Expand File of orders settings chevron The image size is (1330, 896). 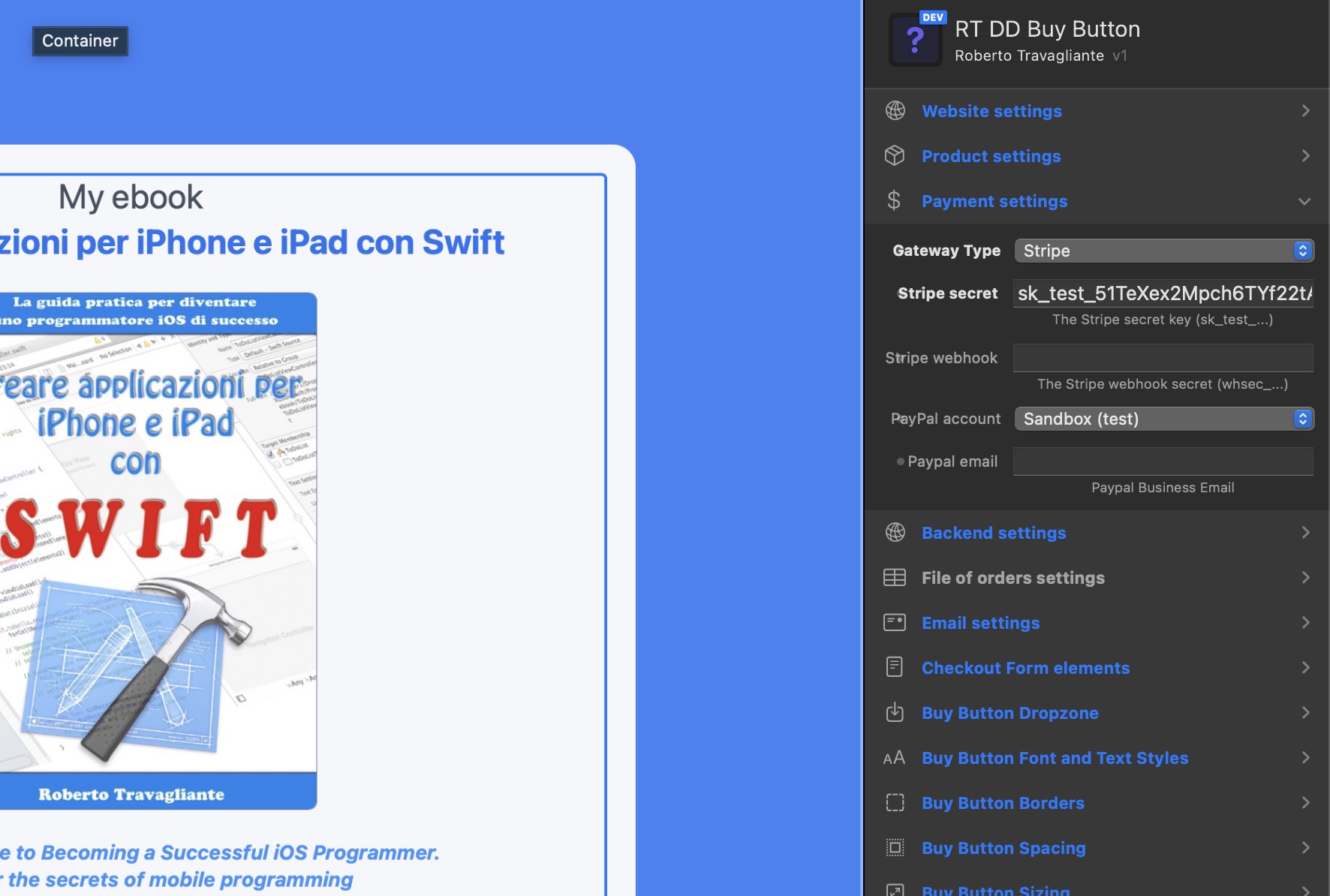[1306, 578]
